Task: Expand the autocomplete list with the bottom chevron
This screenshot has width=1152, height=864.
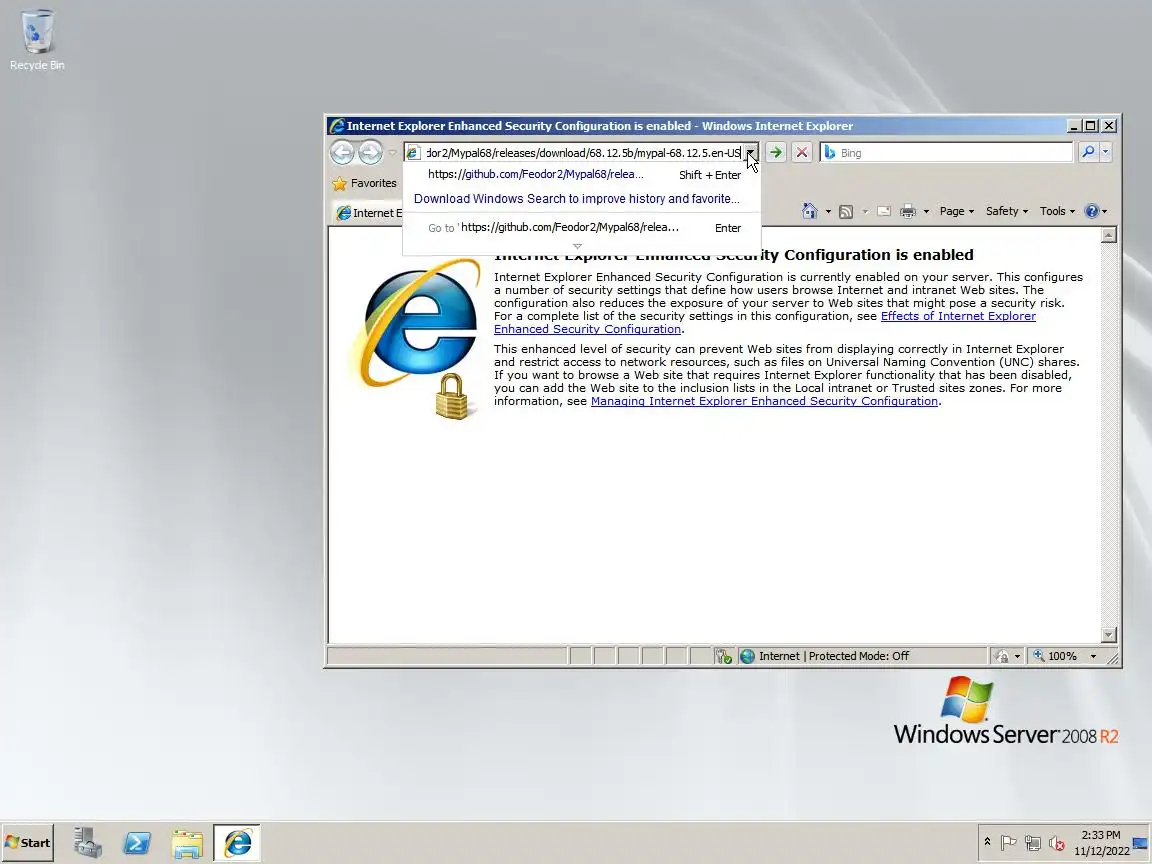Action: click(577, 246)
